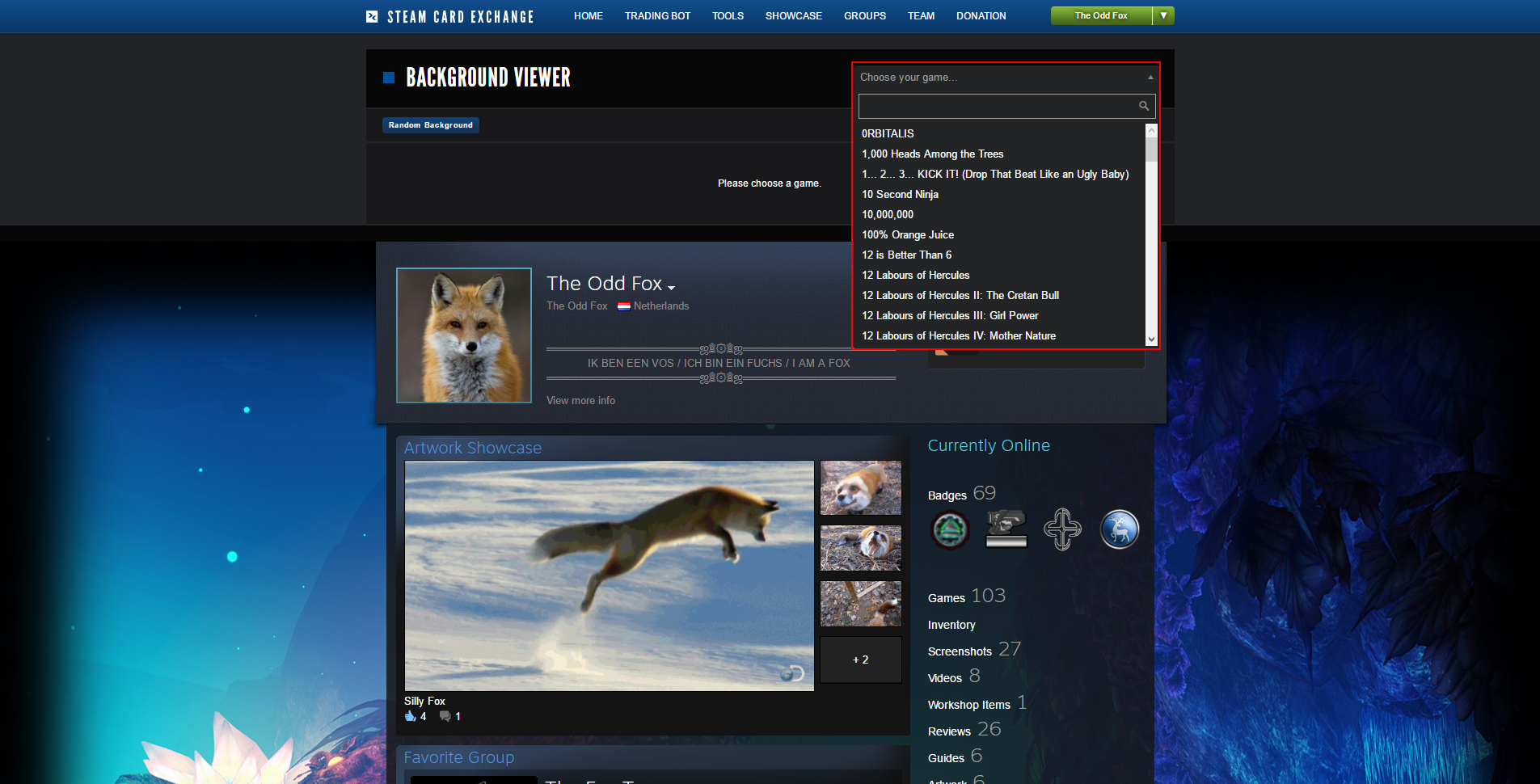Click the comment bubble icon under Silly Fox
Image resolution: width=1540 pixels, height=784 pixels.
[445, 716]
